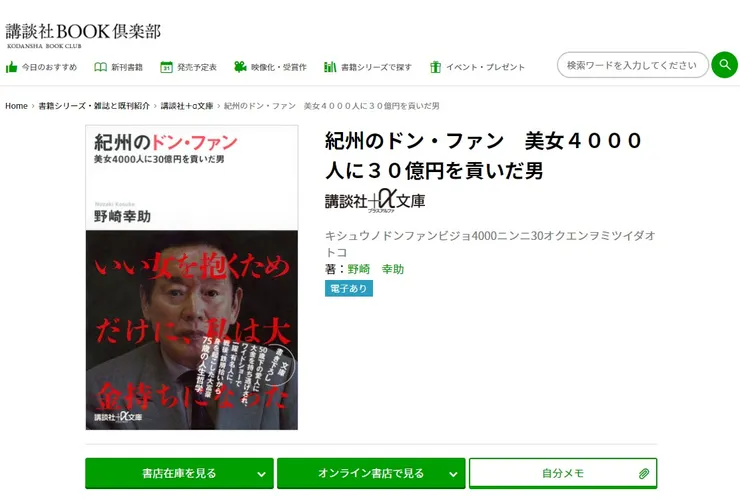Click the bookshelf icon for 書籍シリーズで探す

point(330,67)
